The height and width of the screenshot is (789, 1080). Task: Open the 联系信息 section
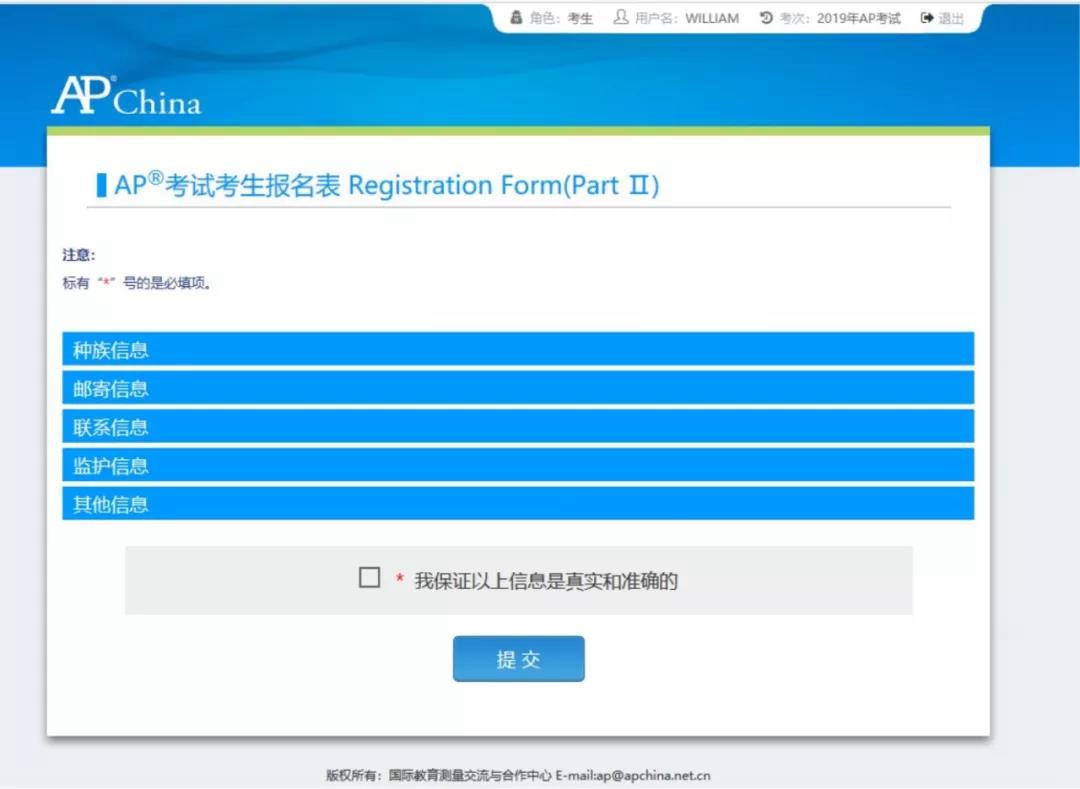click(x=517, y=427)
